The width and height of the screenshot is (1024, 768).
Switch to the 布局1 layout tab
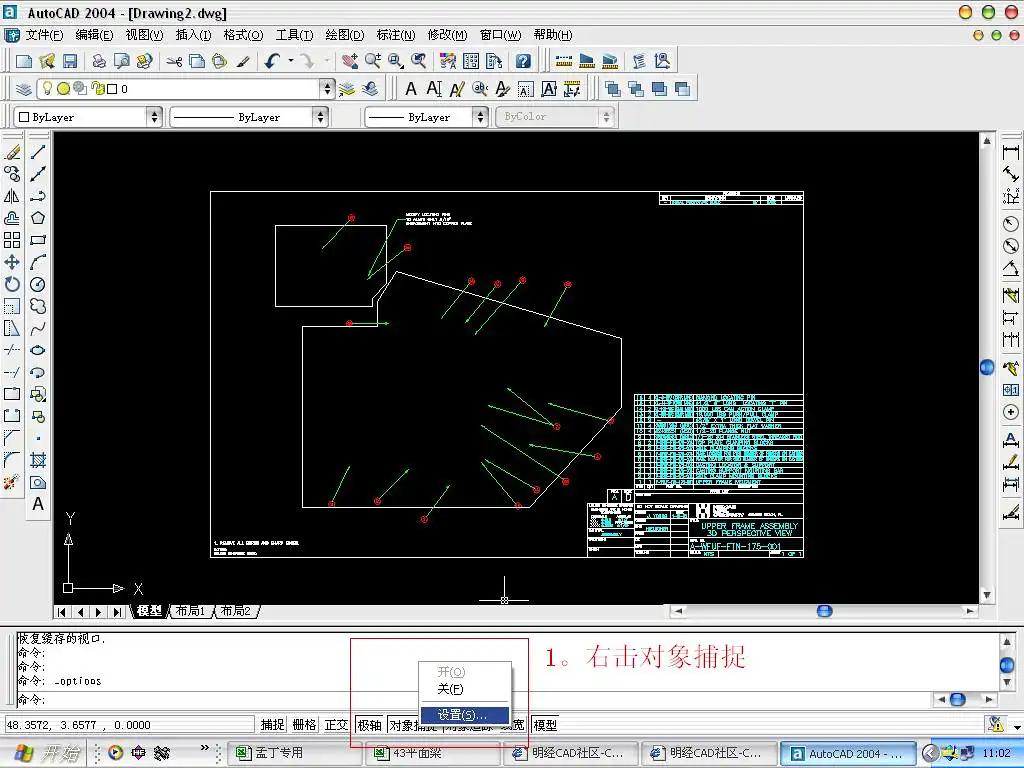tap(191, 611)
